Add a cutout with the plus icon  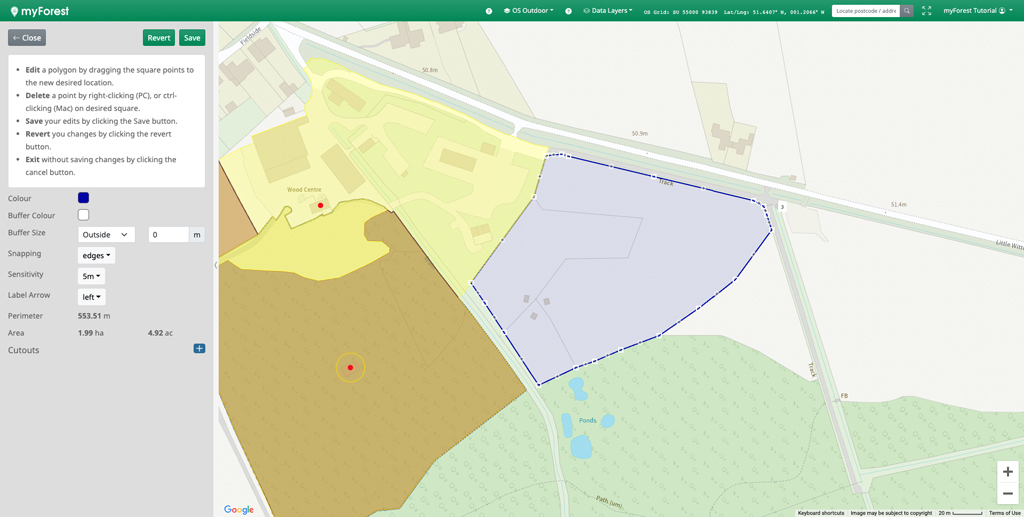coord(199,349)
